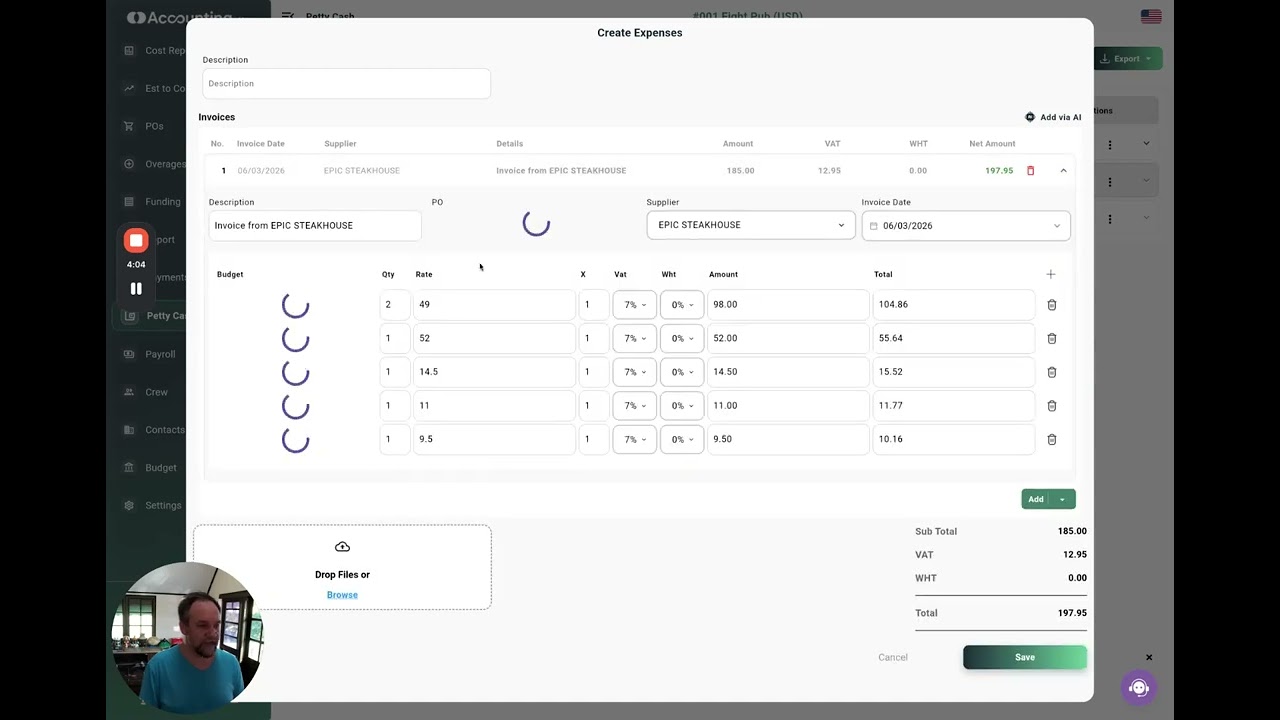Image resolution: width=1280 pixels, height=720 pixels.
Task: Click the cloud upload icon
Action: click(342, 547)
